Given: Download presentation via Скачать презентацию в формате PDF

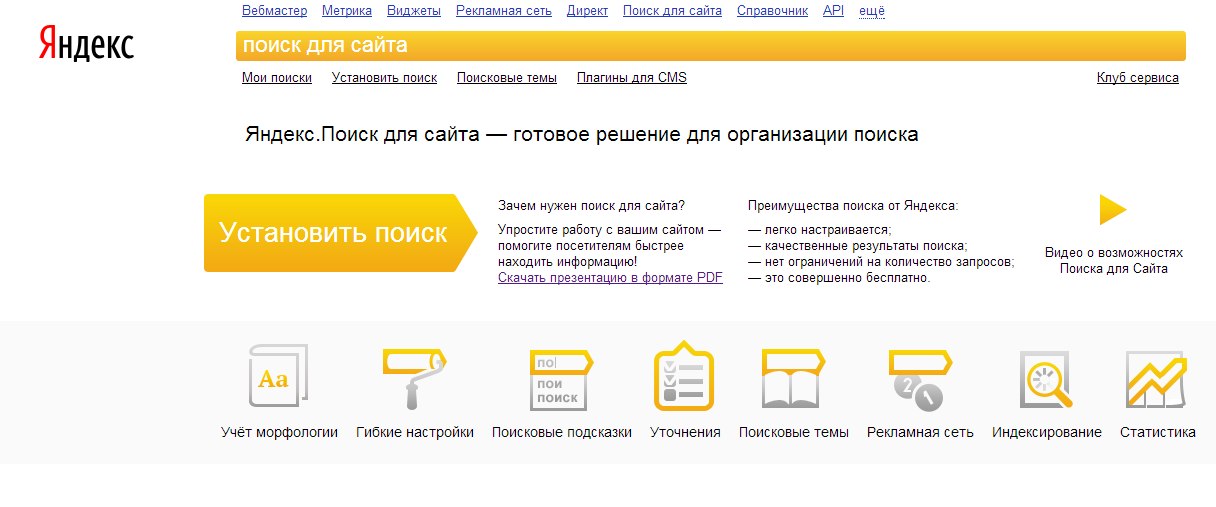Looking at the screenshot, I should pyautogui.click(x=610, y=278).
